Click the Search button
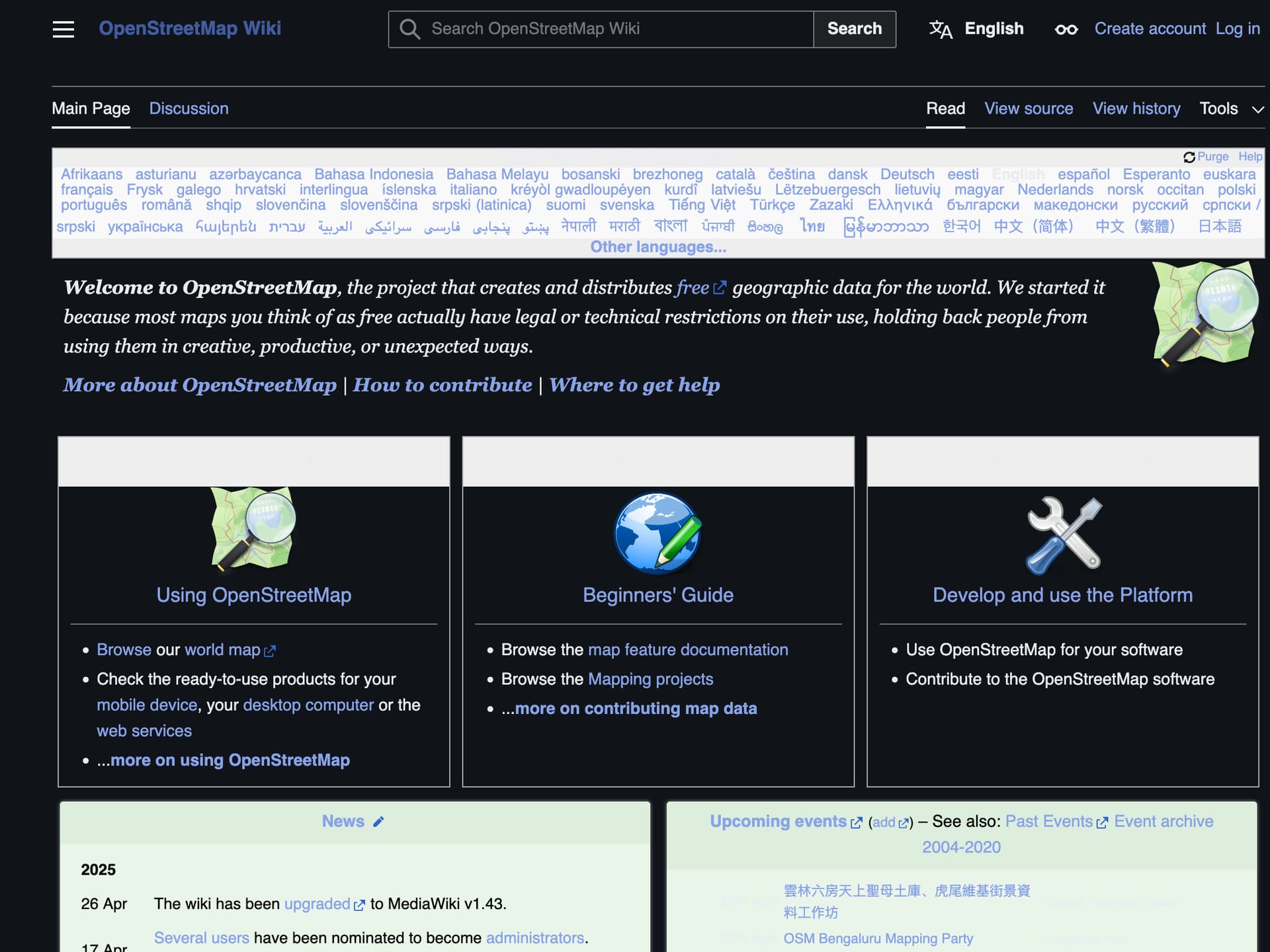The height and width of the screenshot is (952, 1270). coord(855,29)
